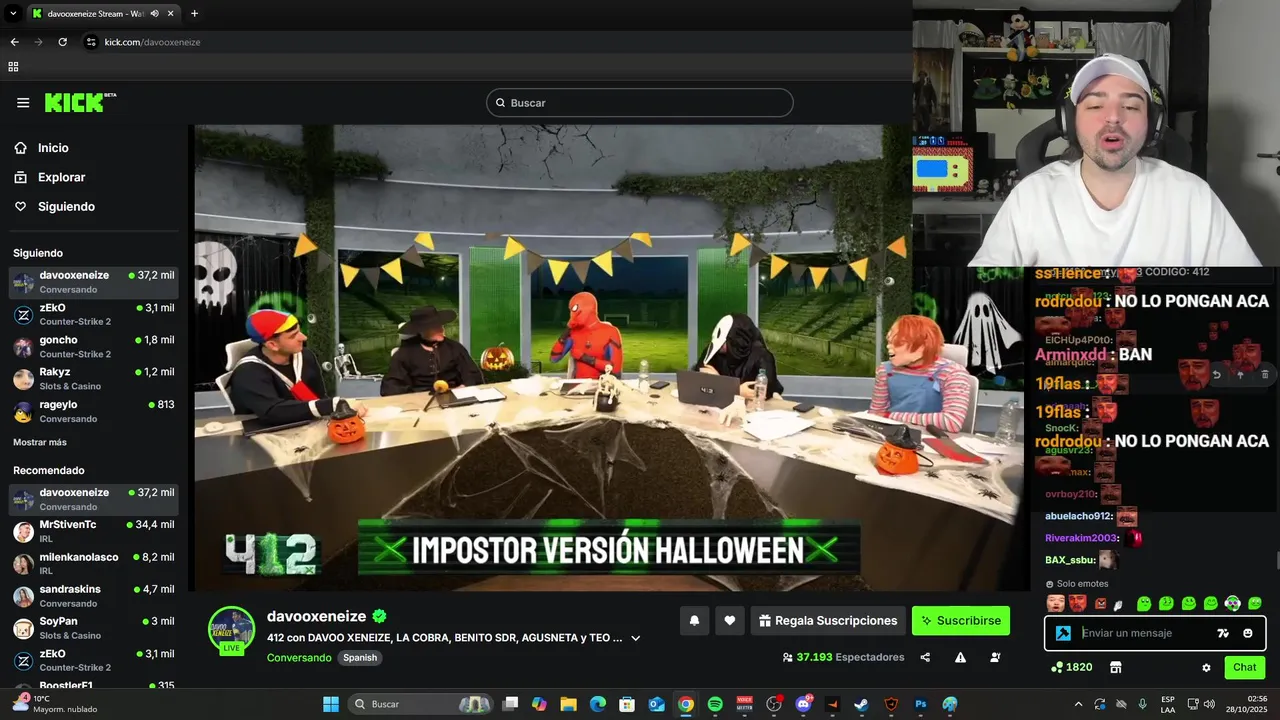Show hidden system tray icons
Viewport: 1280px width, 720px height.
pos(1078,704)
